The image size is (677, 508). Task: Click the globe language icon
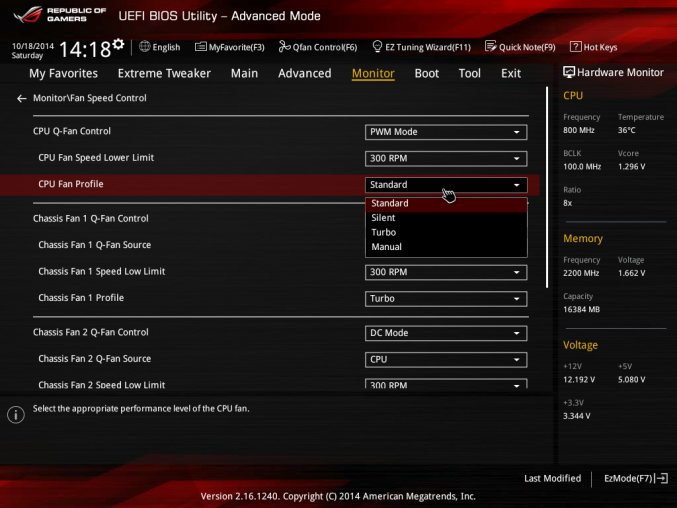pos(145,47)
